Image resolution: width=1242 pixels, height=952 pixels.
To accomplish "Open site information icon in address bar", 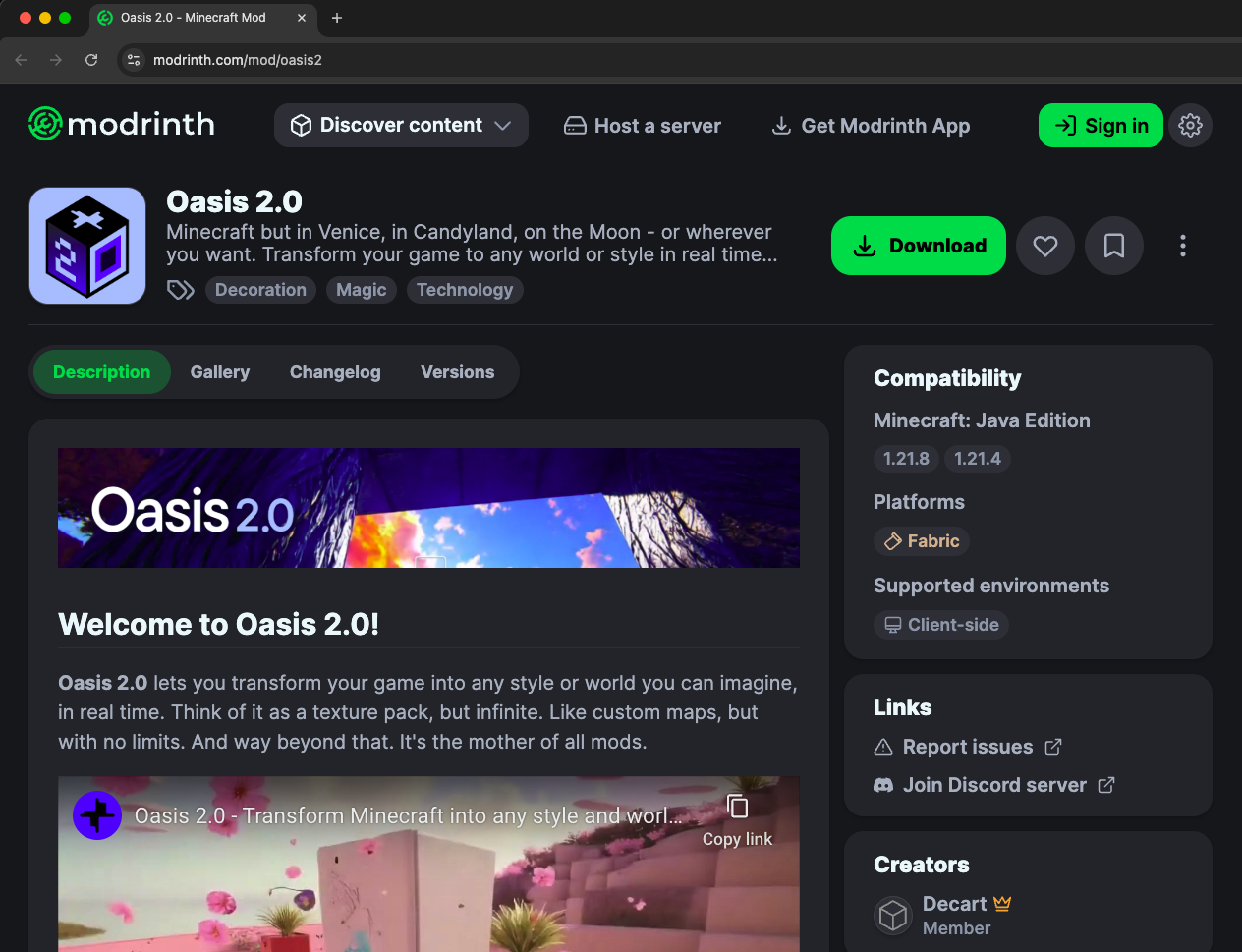I will click(134, 60).
